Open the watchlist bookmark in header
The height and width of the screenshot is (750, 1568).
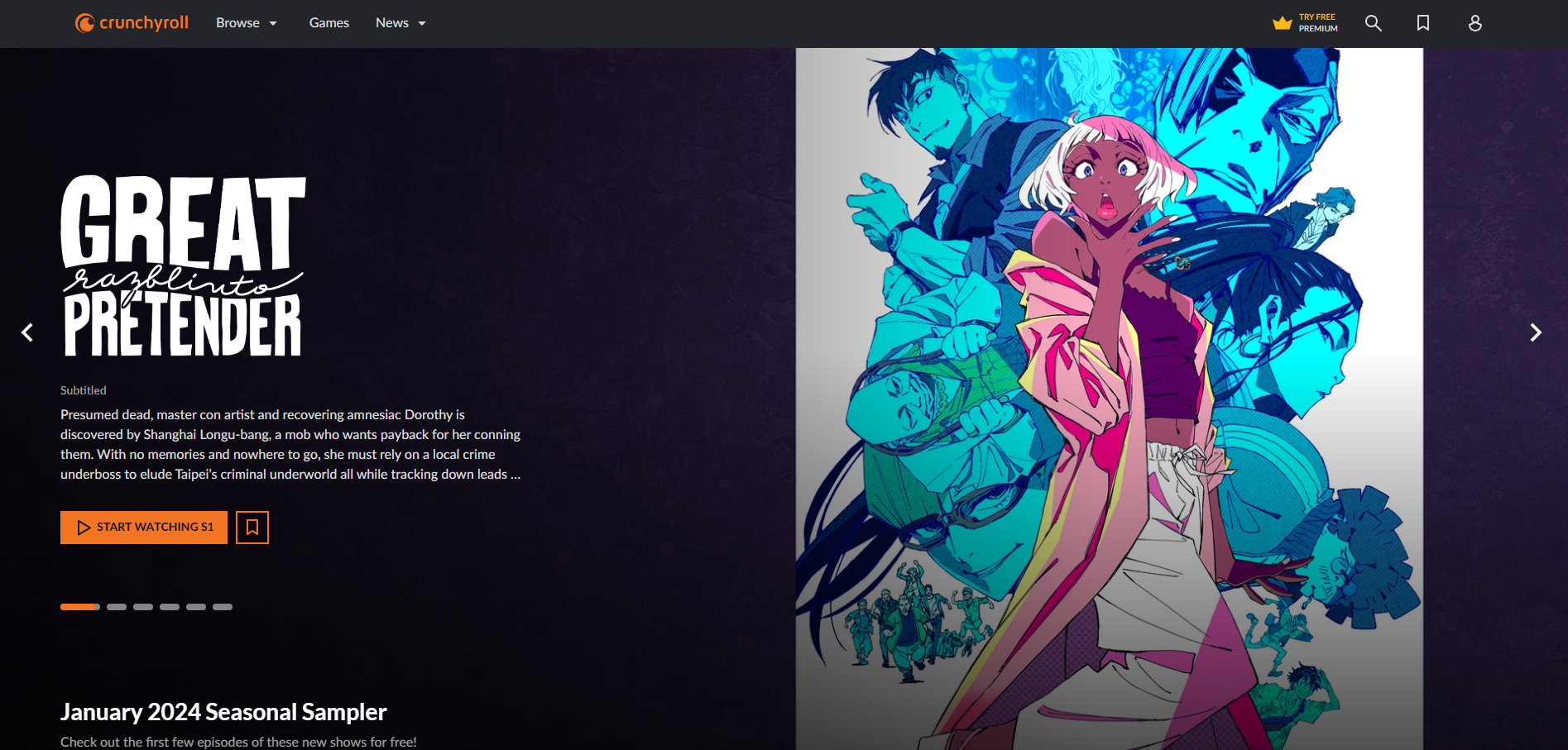point(1422,23)
